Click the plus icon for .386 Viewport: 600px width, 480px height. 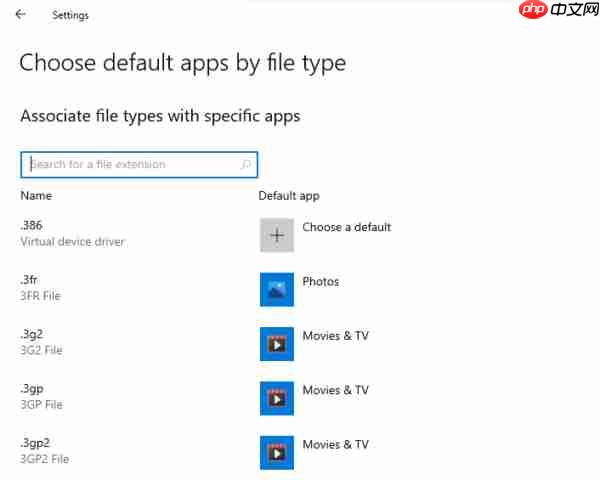click(x=277, y=235)
